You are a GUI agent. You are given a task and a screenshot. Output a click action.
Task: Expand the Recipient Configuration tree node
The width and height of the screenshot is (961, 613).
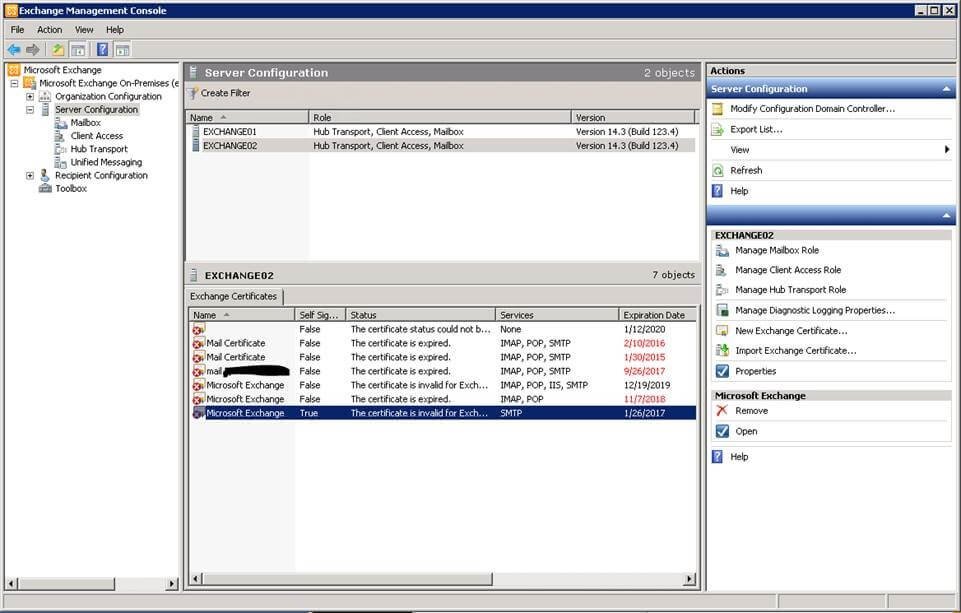(29, 175)
